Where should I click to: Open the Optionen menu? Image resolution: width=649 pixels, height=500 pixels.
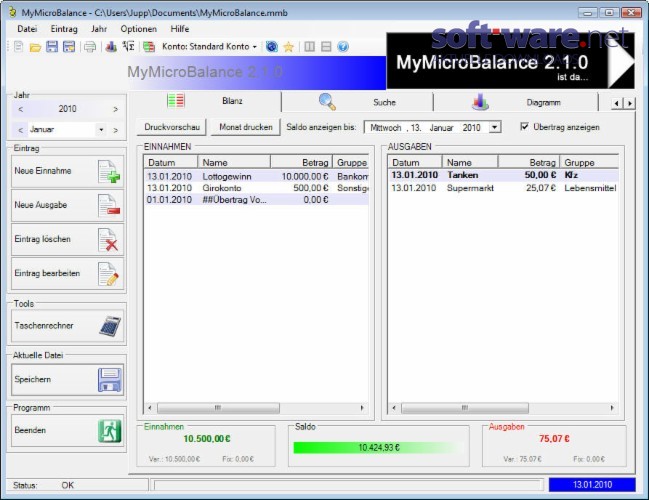coord(138,29)
